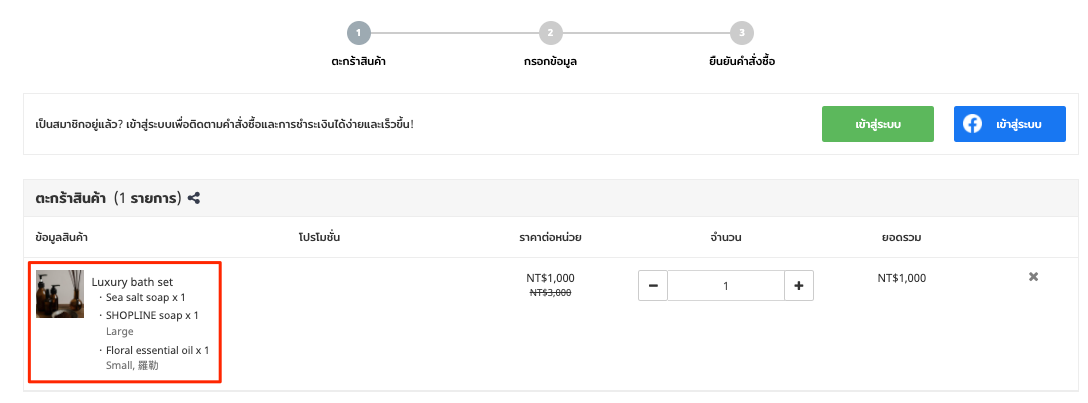Image resolution: width=1088 pixels, height=403 pixels.
Task: Select step 2 กรอกข้อมูล circle
Action: (550, 33)
